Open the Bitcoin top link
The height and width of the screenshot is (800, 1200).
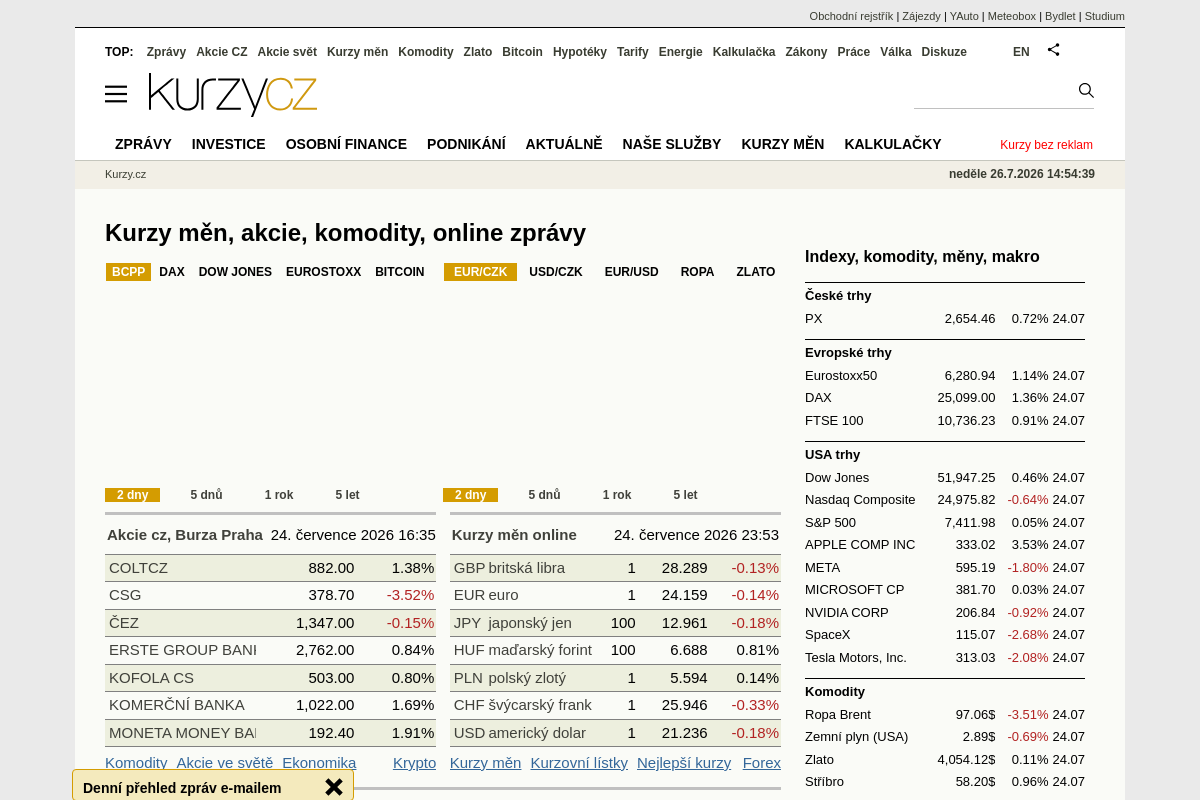click(x=522, y=52)
